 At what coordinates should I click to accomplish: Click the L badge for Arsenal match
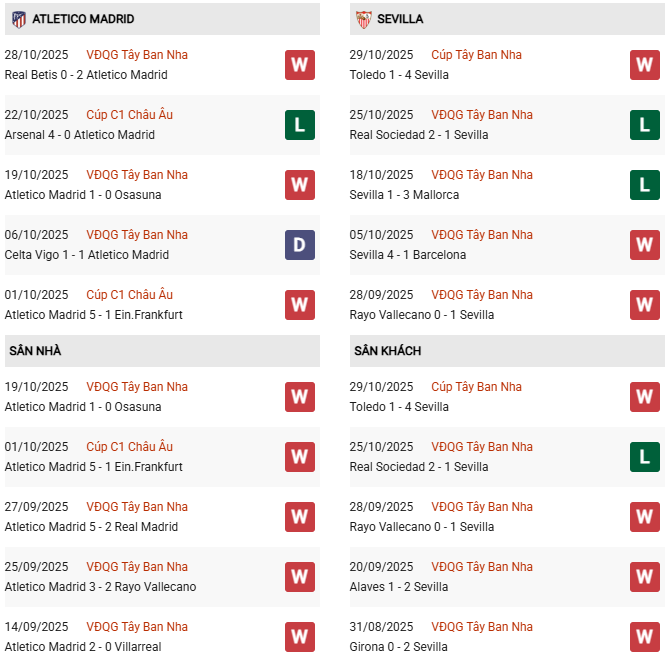(299, 125)
